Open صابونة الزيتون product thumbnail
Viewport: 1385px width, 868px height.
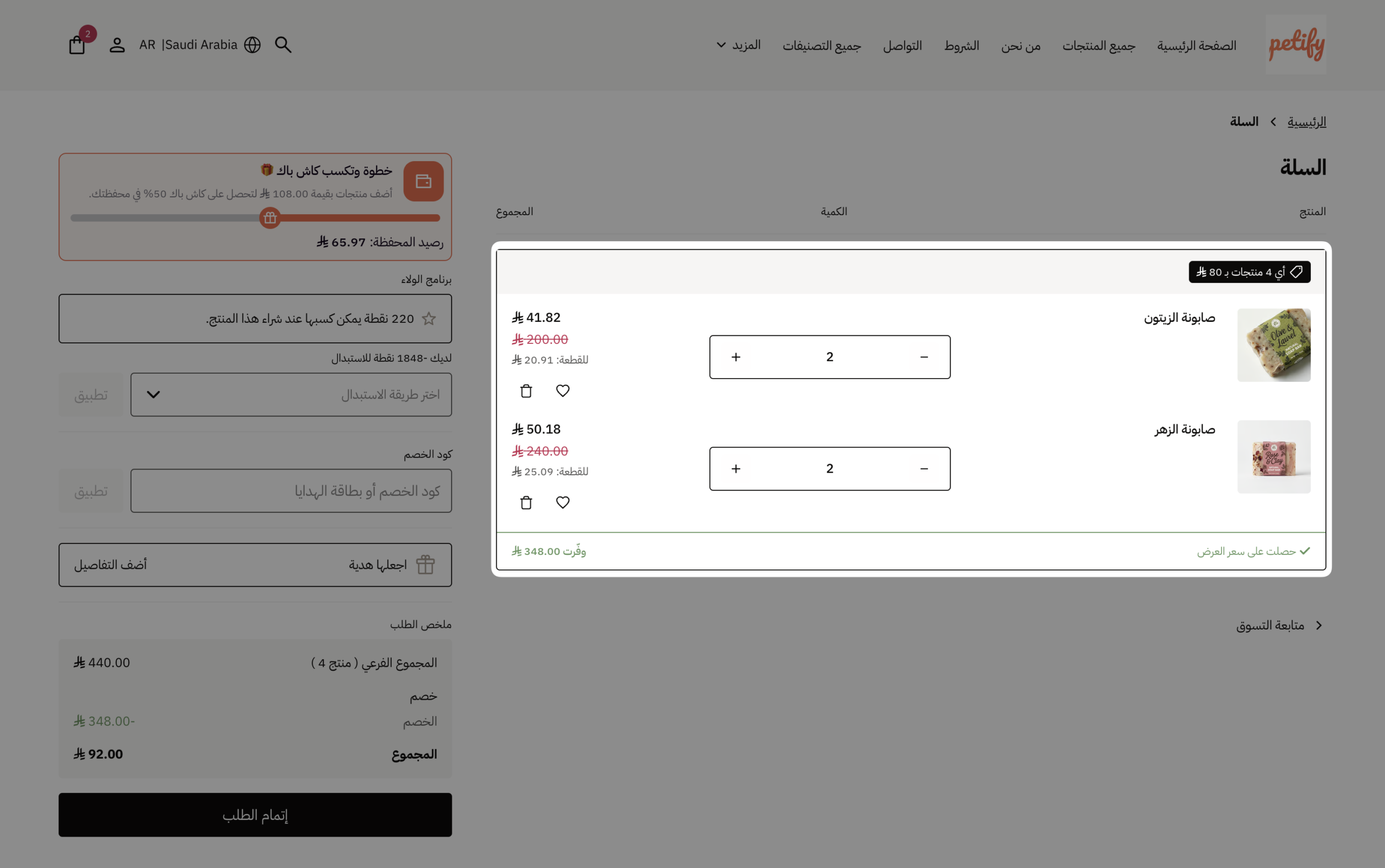1274,346
